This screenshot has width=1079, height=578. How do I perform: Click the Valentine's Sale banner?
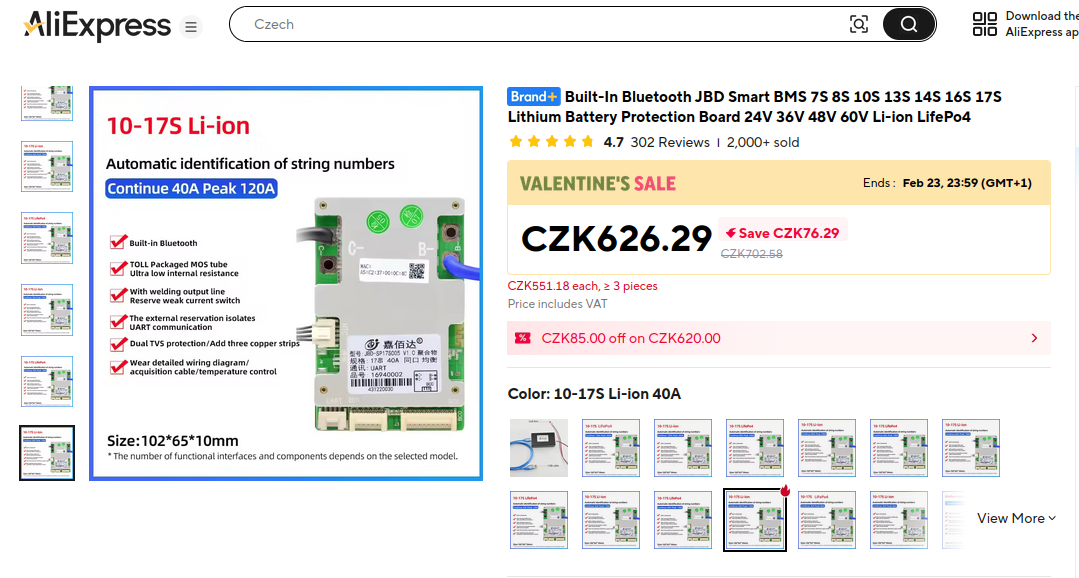coord(779,183)
